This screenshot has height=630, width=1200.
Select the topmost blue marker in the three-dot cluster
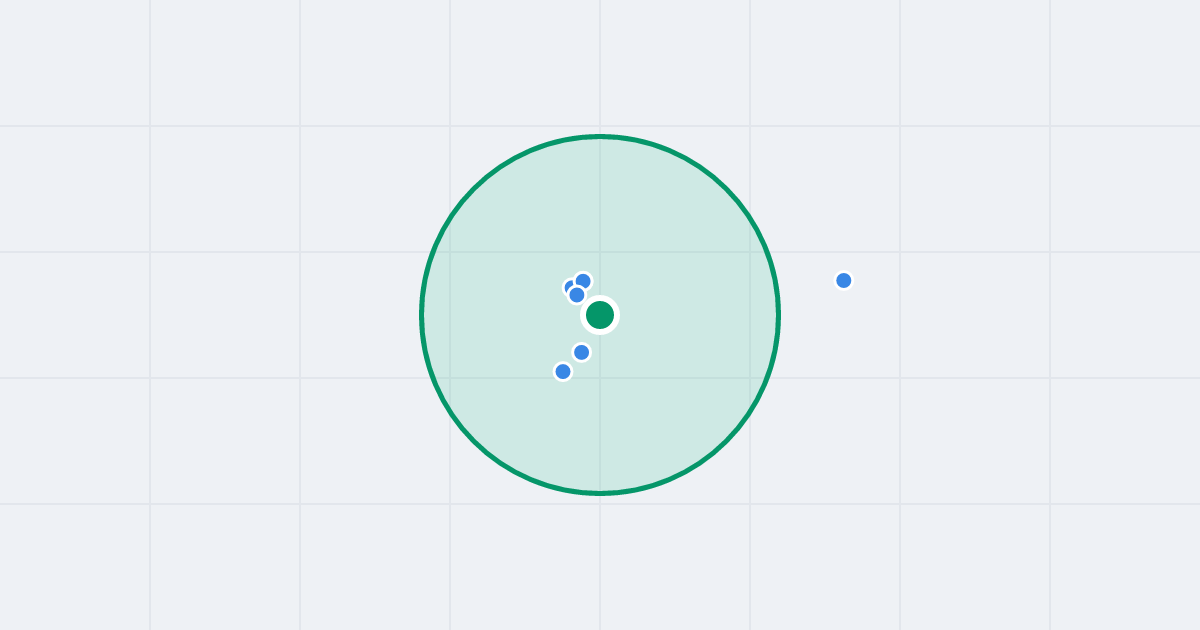583,281
